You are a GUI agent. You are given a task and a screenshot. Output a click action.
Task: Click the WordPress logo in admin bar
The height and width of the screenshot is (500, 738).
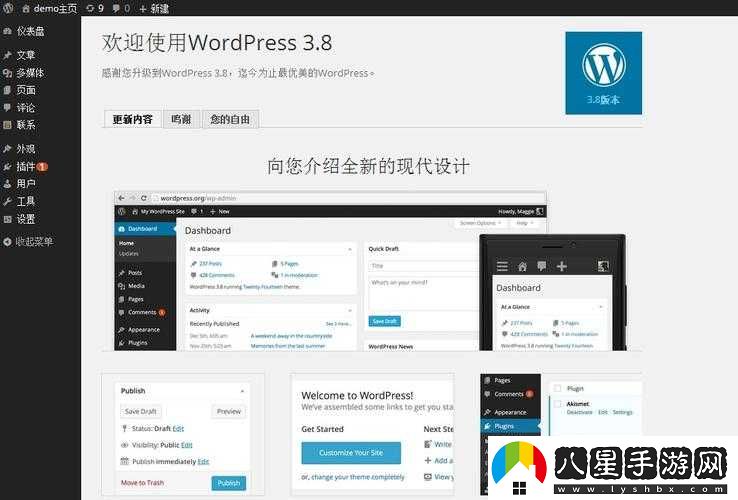[x=8, y=8]
